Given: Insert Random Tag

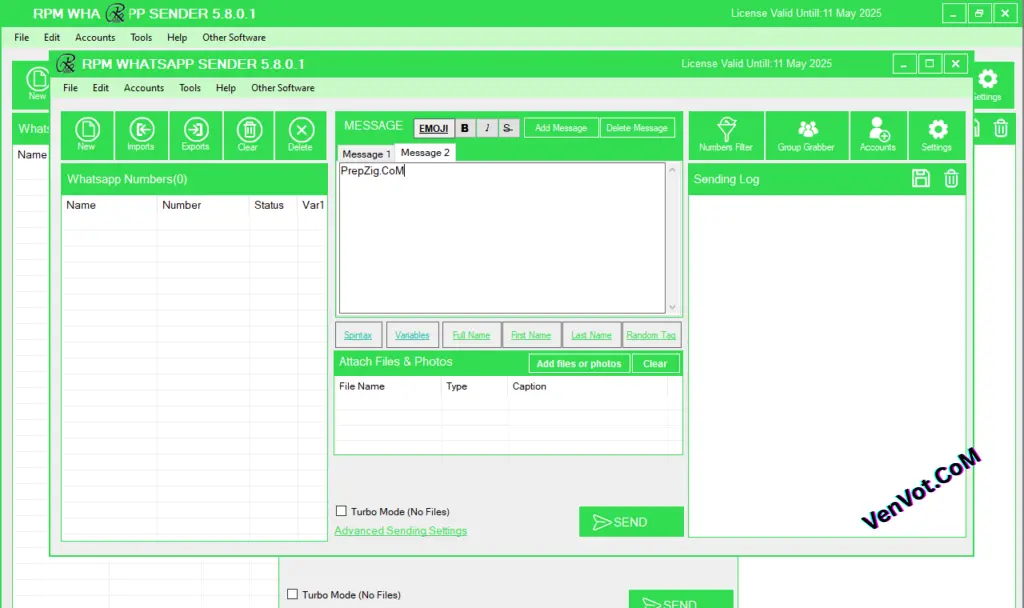Looking at the screenshot, I should tap(651, 335).
